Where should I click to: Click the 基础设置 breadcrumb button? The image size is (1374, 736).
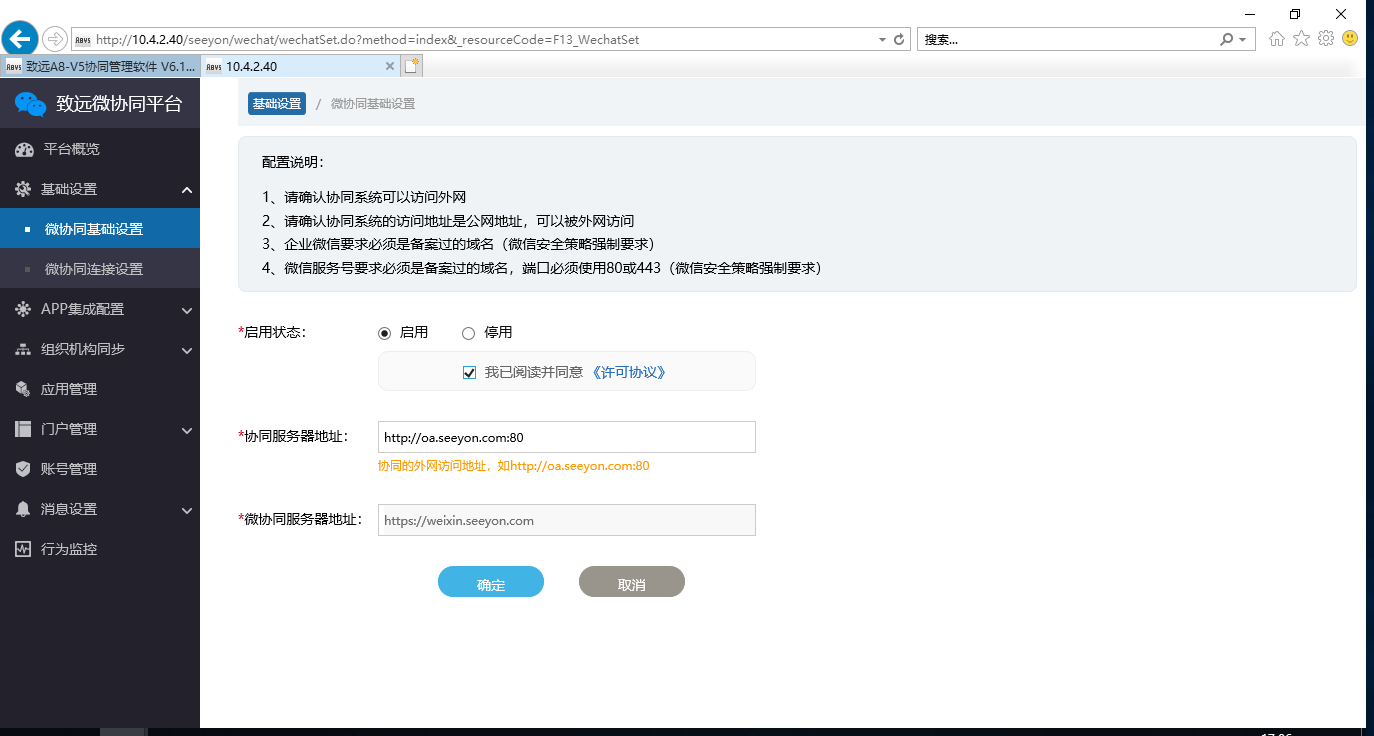(277, 104)
